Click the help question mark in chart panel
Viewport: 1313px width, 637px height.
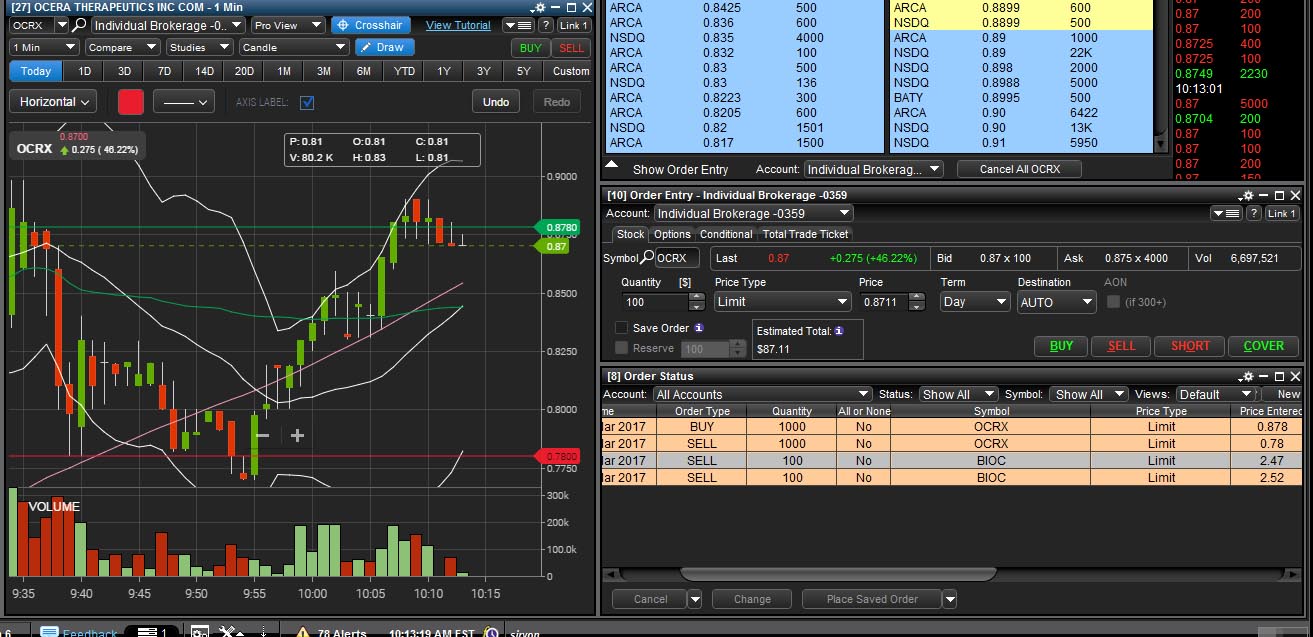pos(545,25)
